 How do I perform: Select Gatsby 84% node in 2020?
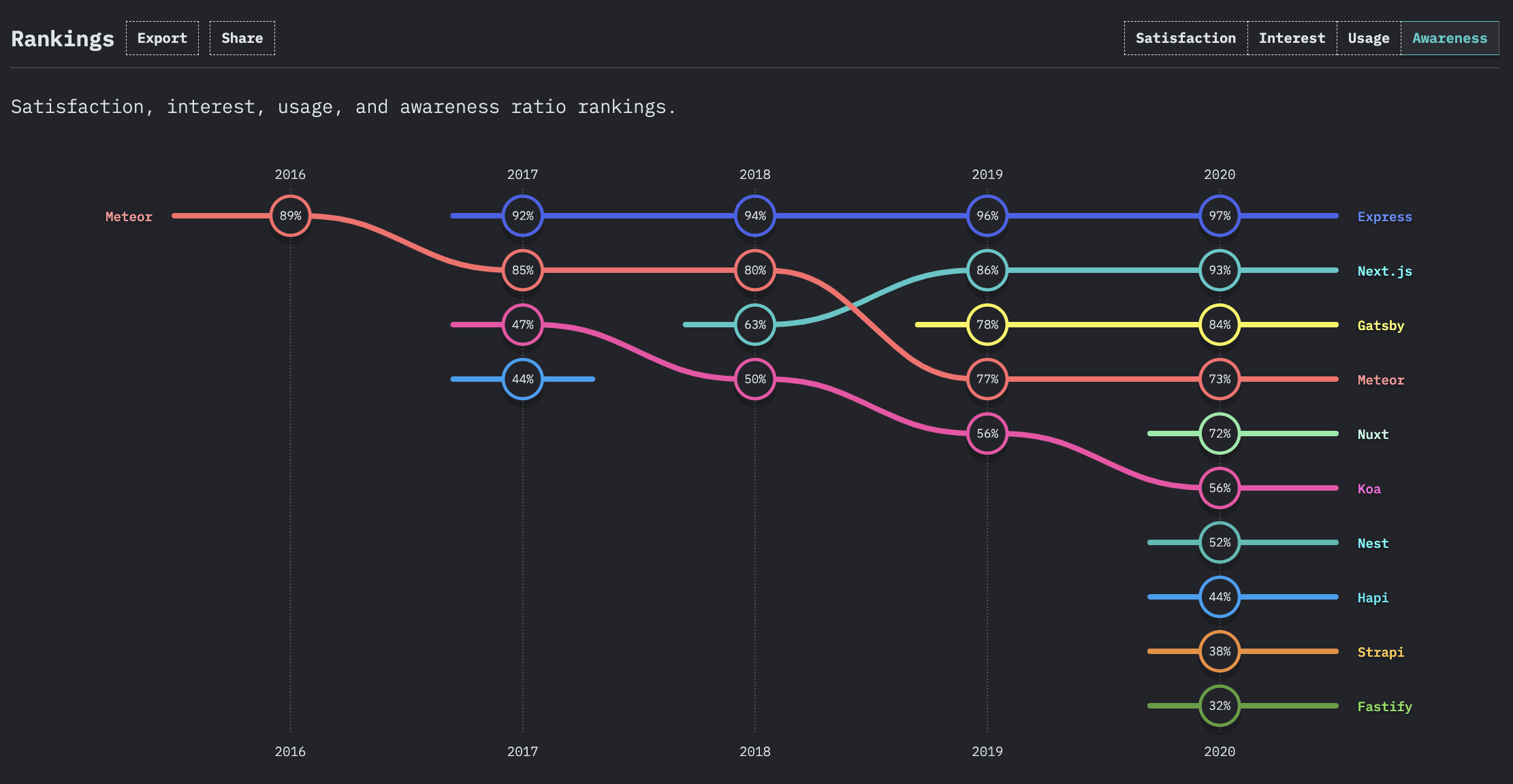[1220, 325]
